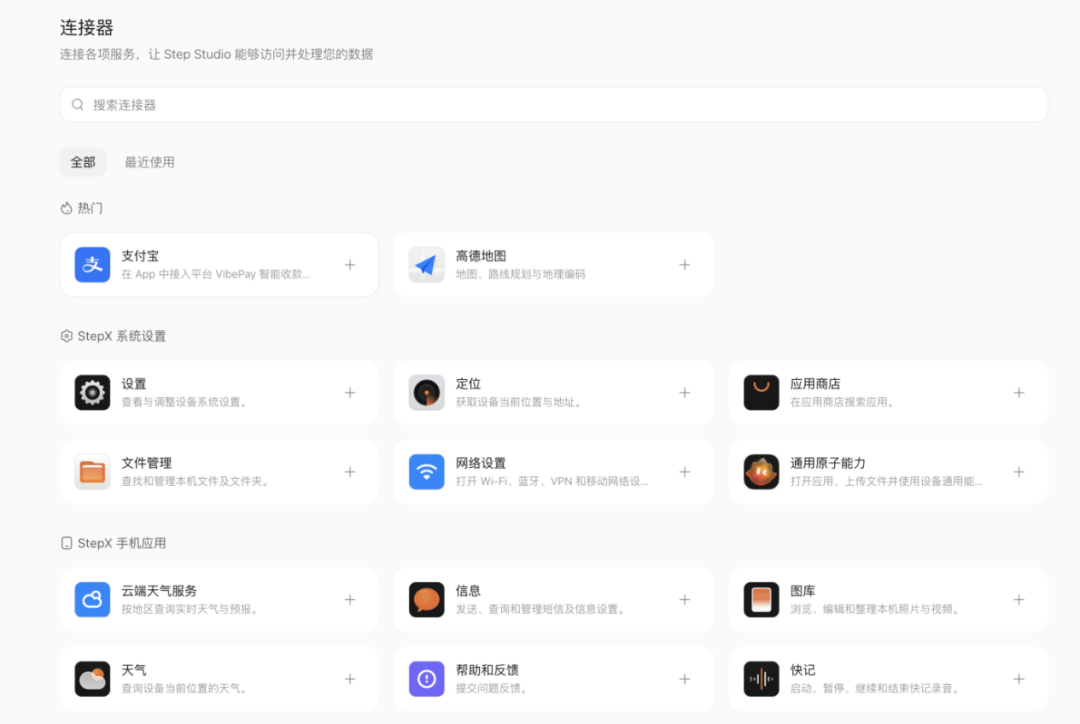This screenshot has width=1080, height=724.
Task: Click the 查找和管理本机文件及文件夹 description
Action: 195,482
